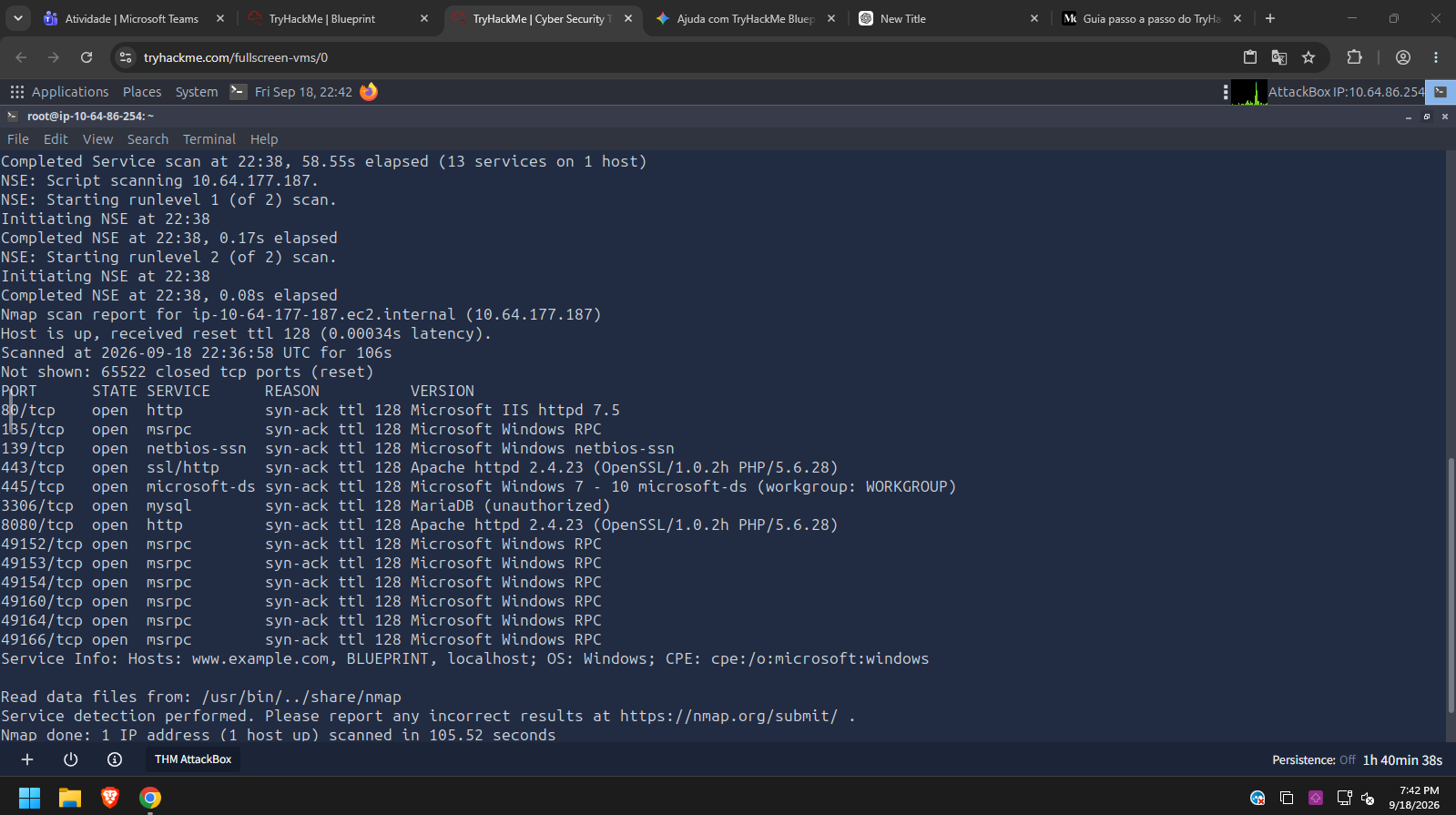Click the clipboard icon in the address bar
Screen dimensions: 1456x815
(1250, 57)
